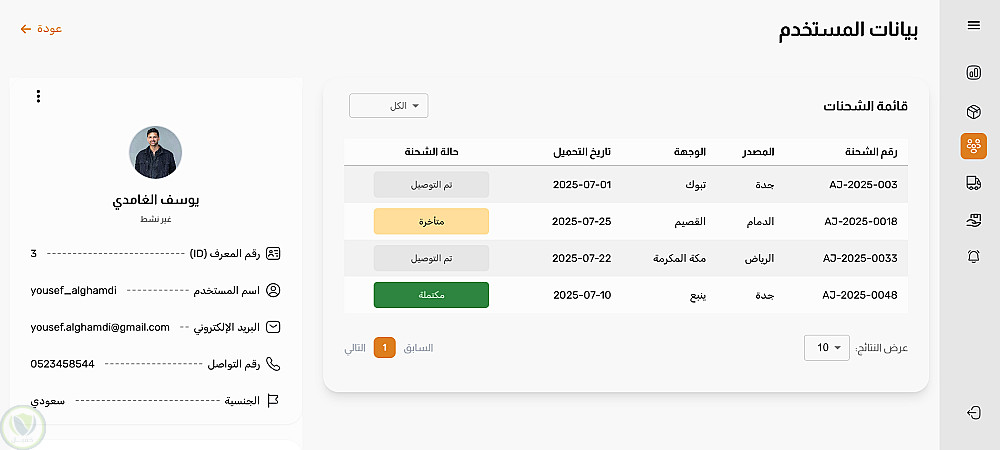Open the delivery truck sidebar icon
Image resolution: width=1000 pixels, height=450 pixels.
(973, 183)
